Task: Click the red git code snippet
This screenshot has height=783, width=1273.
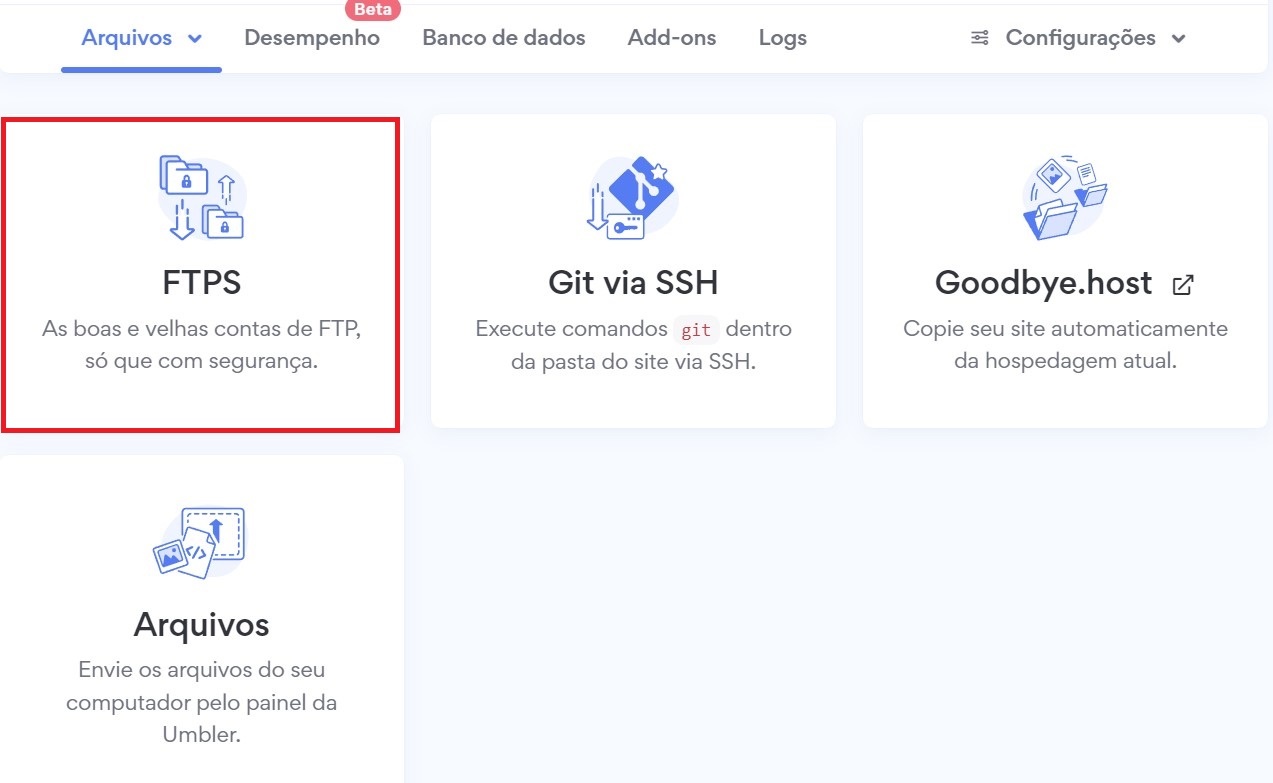Action: click(x=695, y=329)
